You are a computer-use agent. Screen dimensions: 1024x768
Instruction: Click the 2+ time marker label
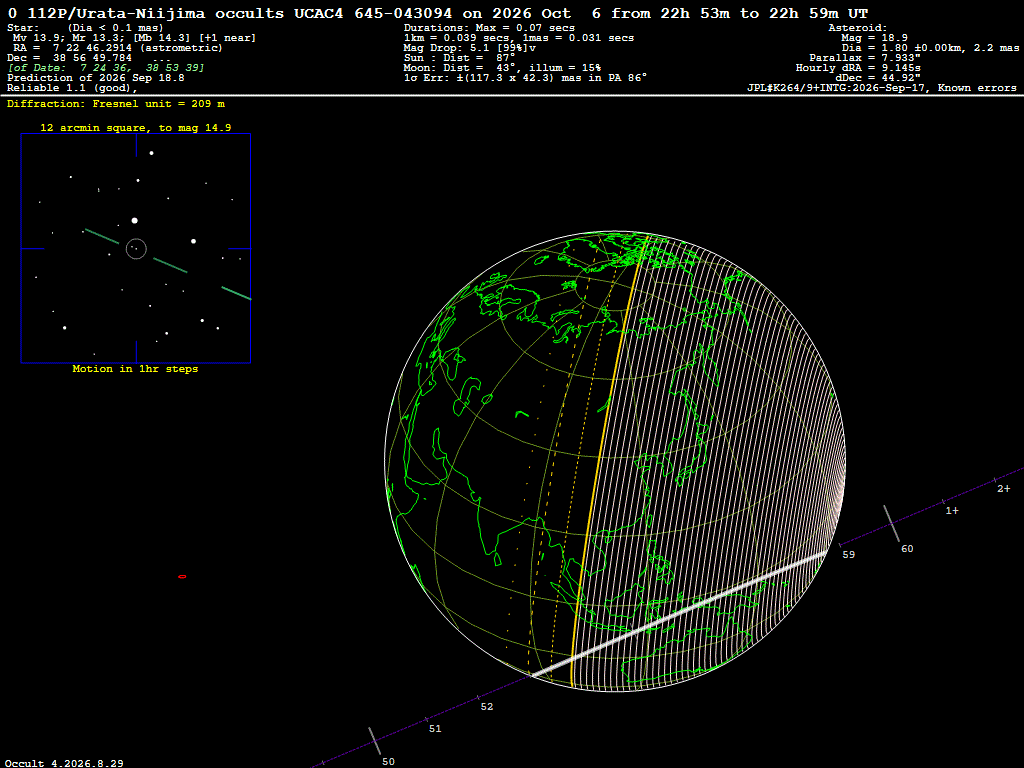(1004, 488)
